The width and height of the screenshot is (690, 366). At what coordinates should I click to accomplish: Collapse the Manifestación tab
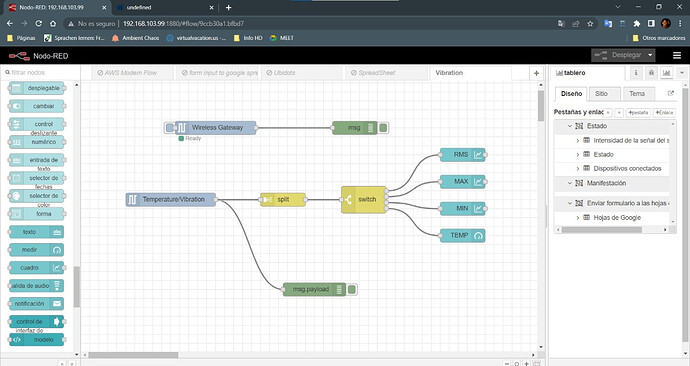[569, 183]
